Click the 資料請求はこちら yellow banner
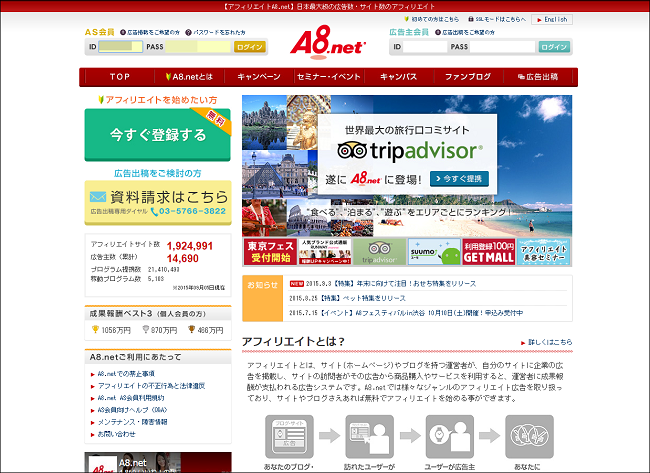This screenshot has width=650, height=473. coord(158,202)
